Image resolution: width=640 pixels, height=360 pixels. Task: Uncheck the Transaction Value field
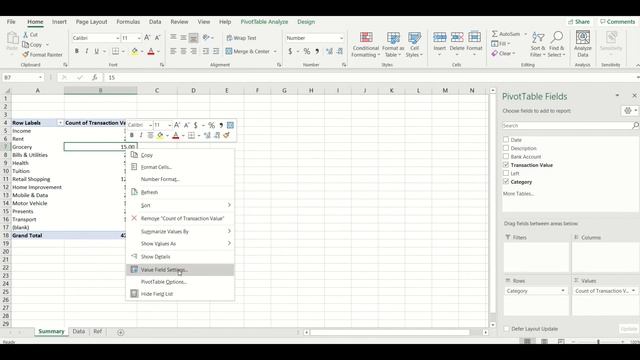pos(506,165)
